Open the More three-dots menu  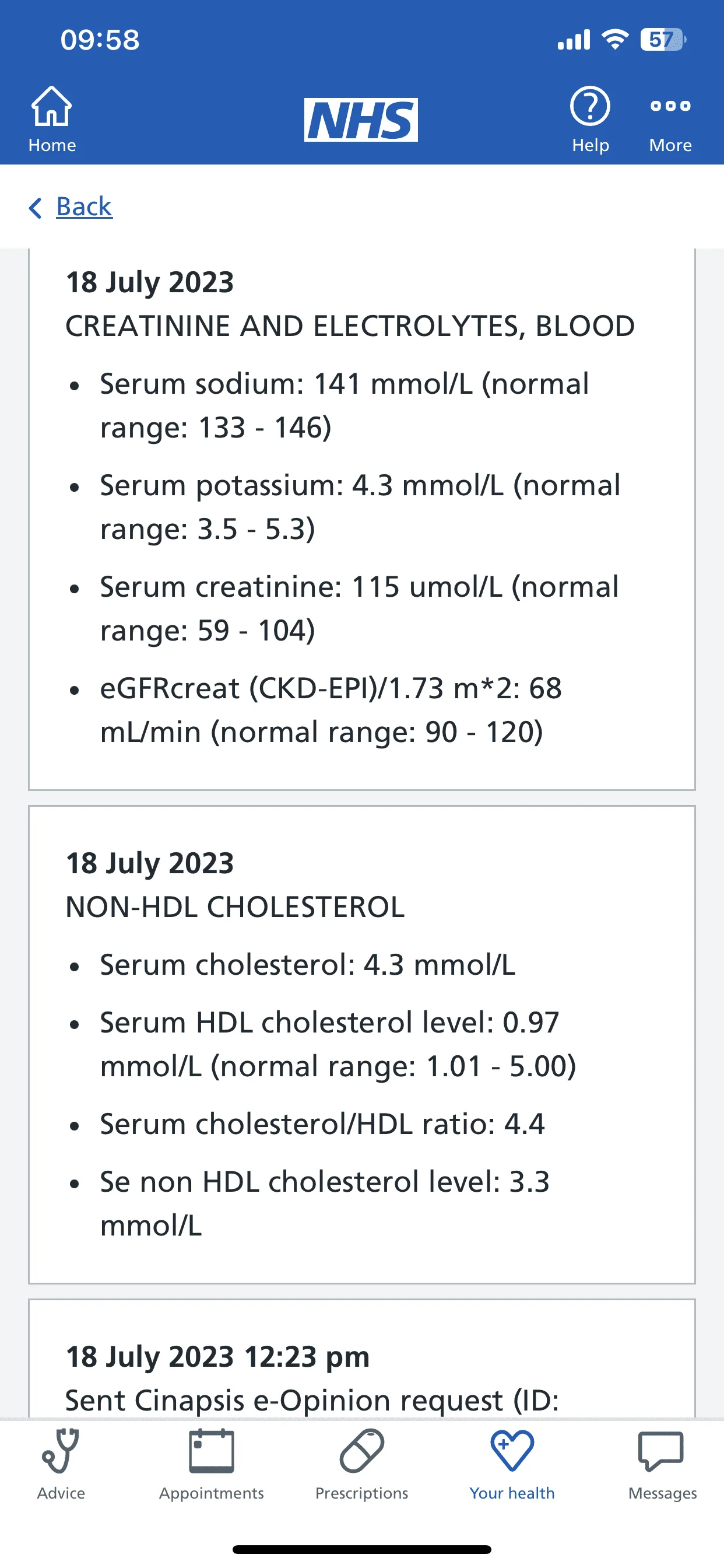click(670, 107)
